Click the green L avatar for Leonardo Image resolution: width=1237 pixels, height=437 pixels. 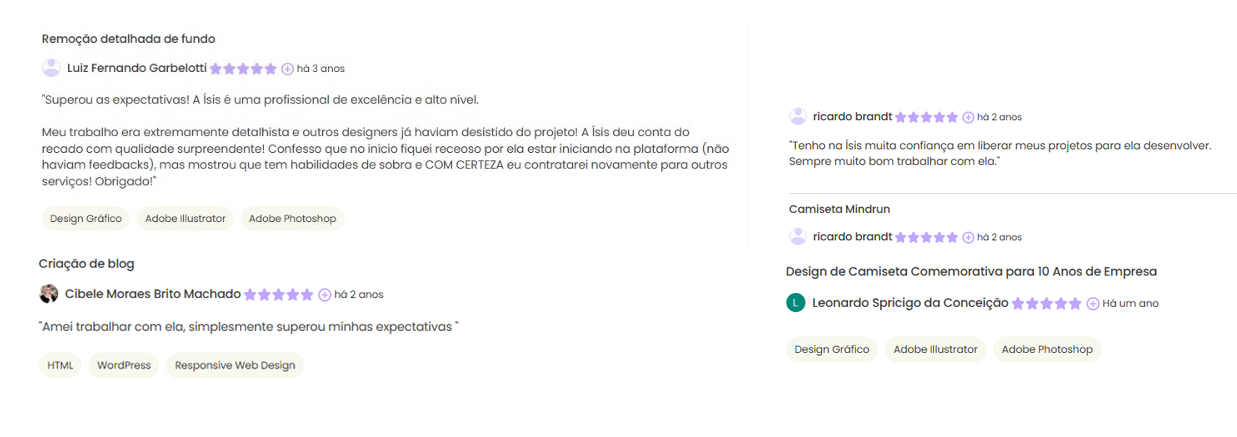tap(796, 303)
